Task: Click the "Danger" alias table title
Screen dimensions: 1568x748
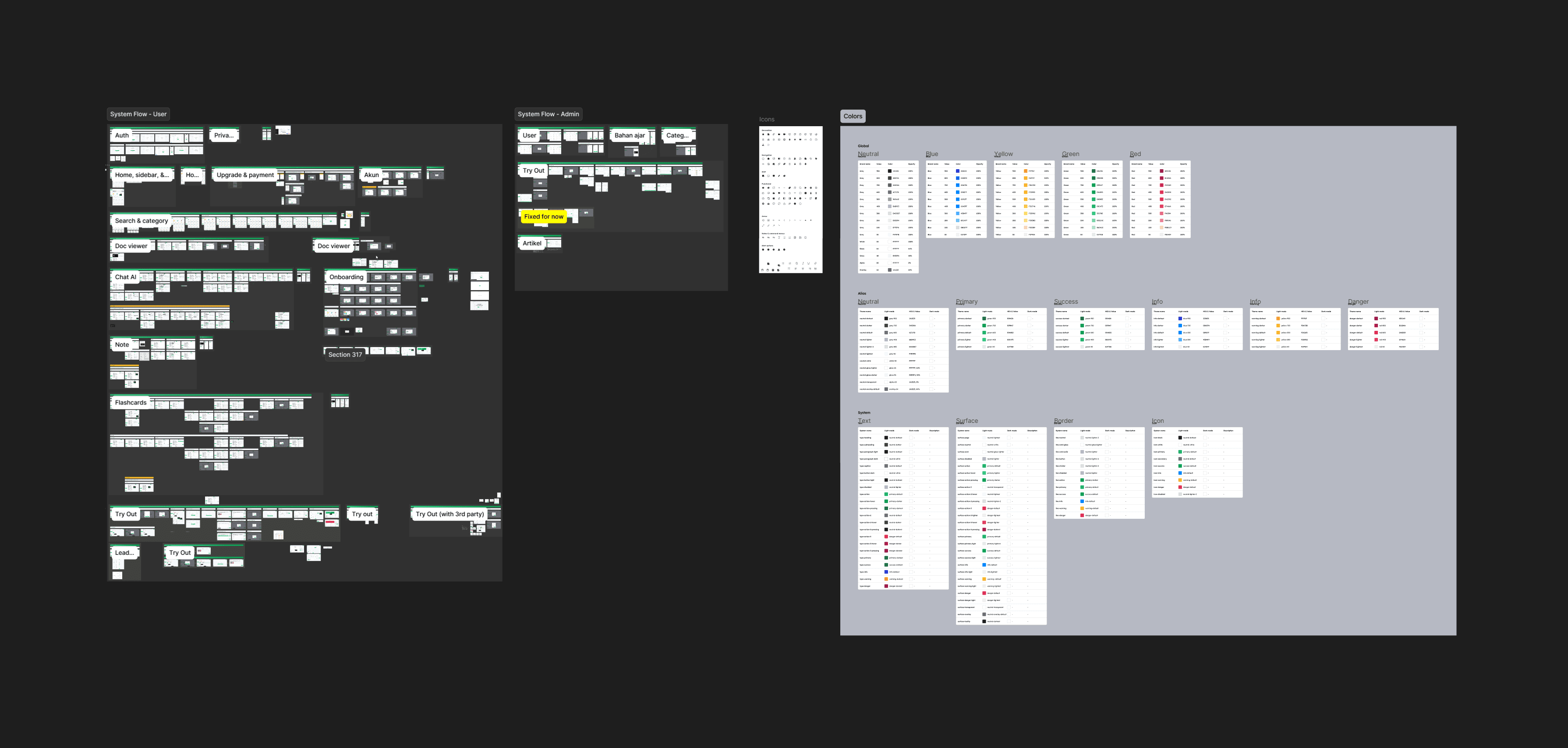Action: 1358,302
